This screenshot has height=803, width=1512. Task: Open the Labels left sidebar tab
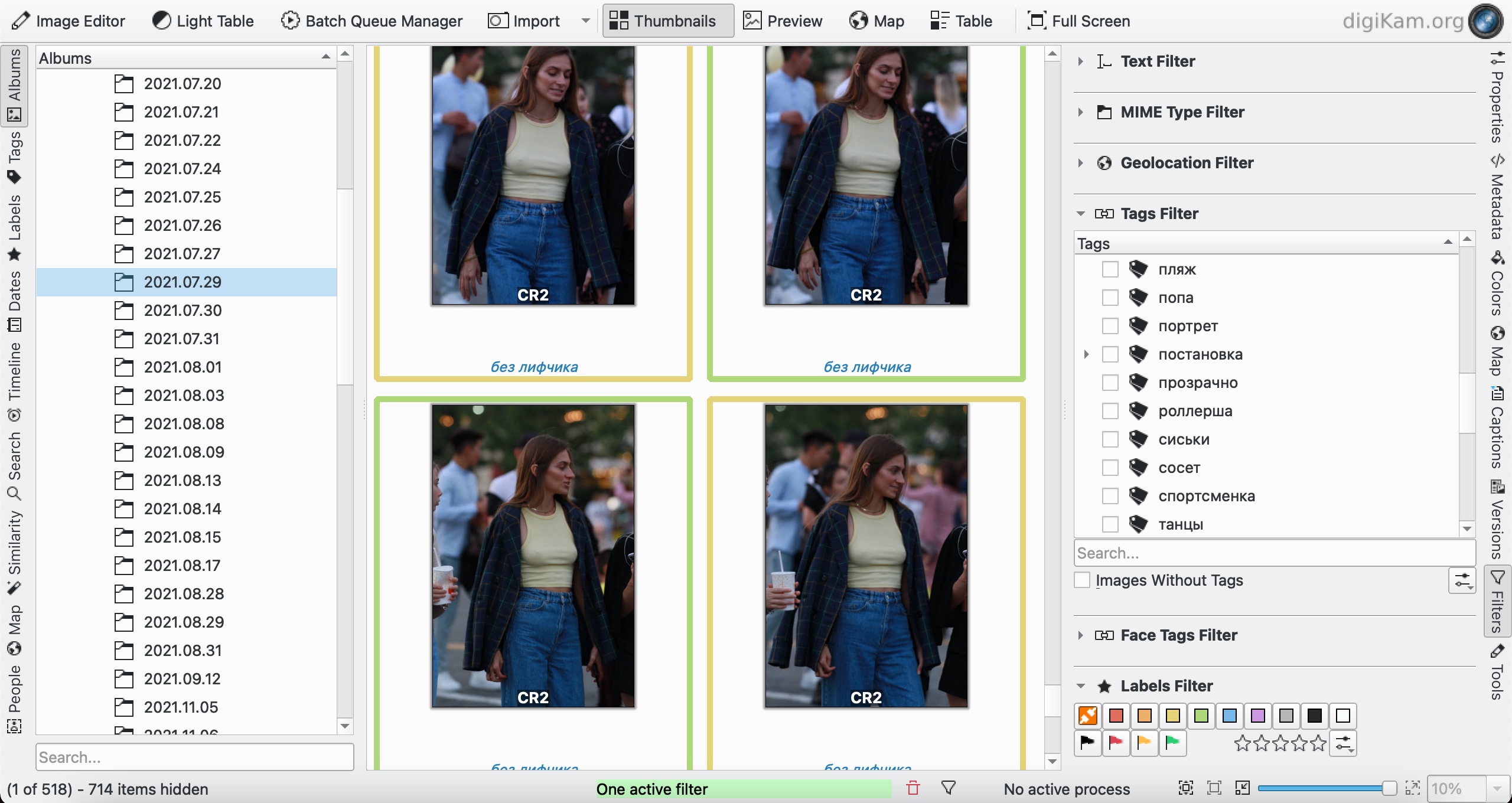[x=15, y=228]
